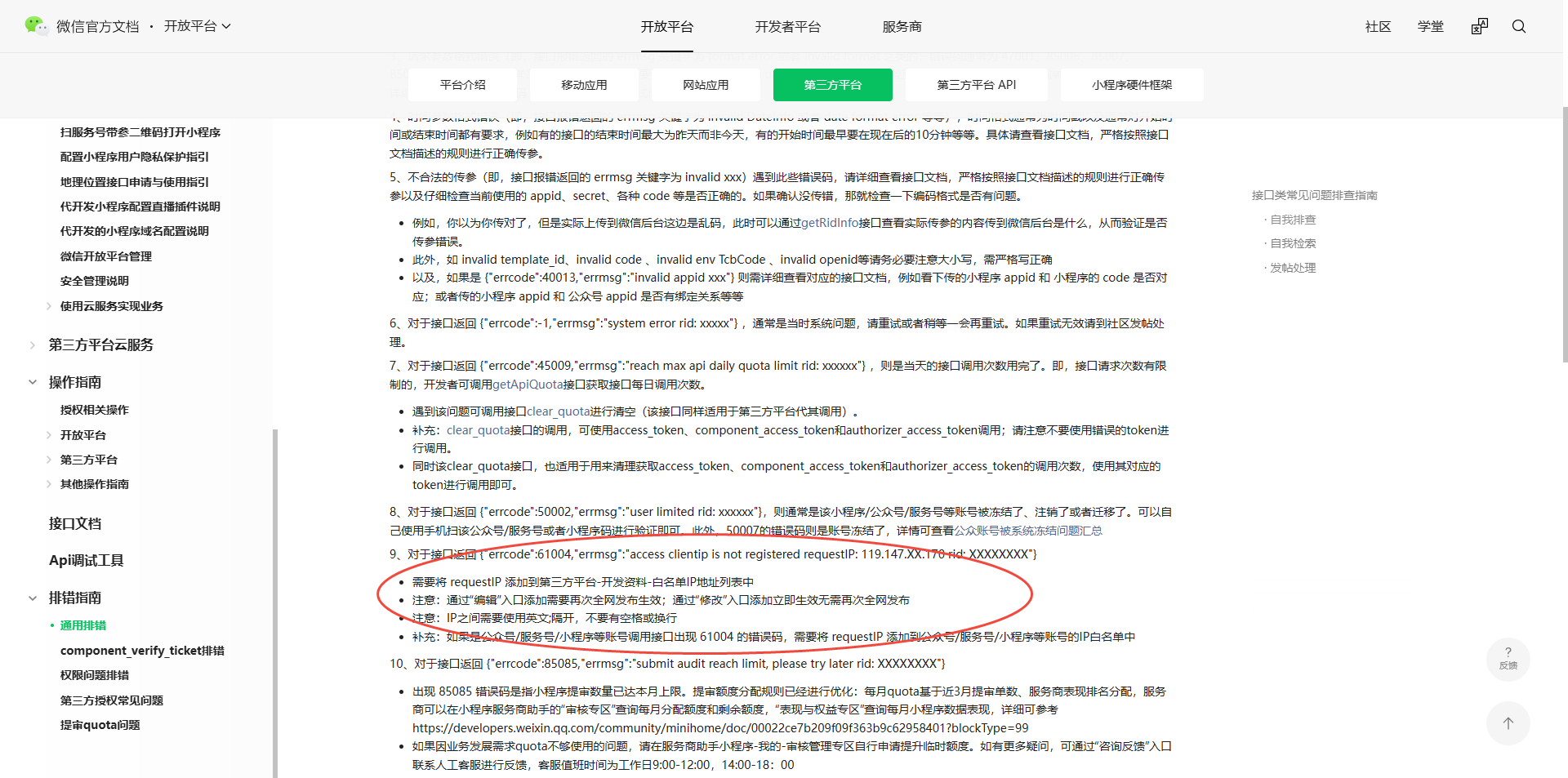Select the 网站应用 sub-tab
The image size is (1568, 778).
pos(706,85)
